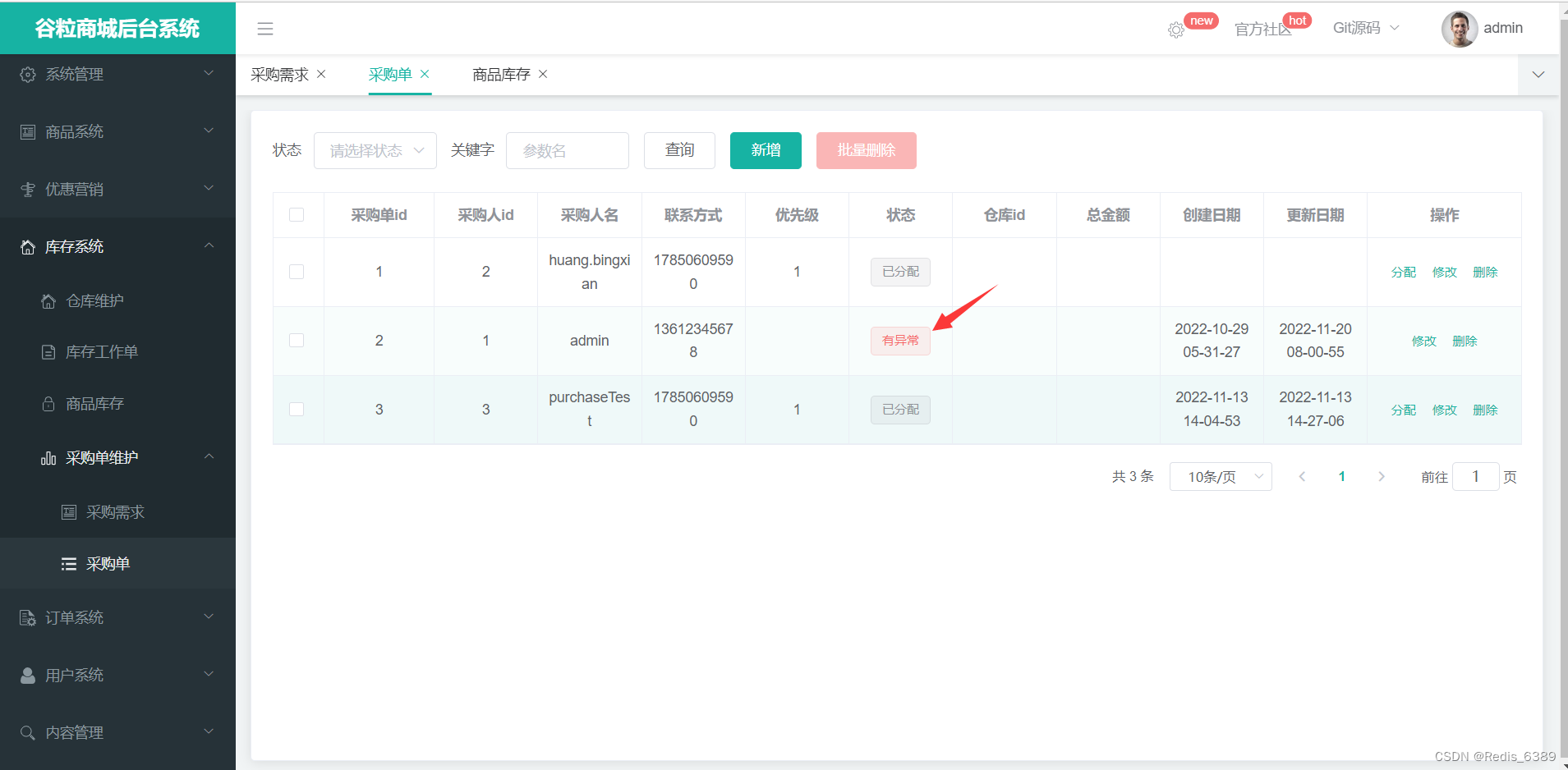1568x770 pixels.
Task: Click 删除 for admin purchase row
Action: [1465, 341]
